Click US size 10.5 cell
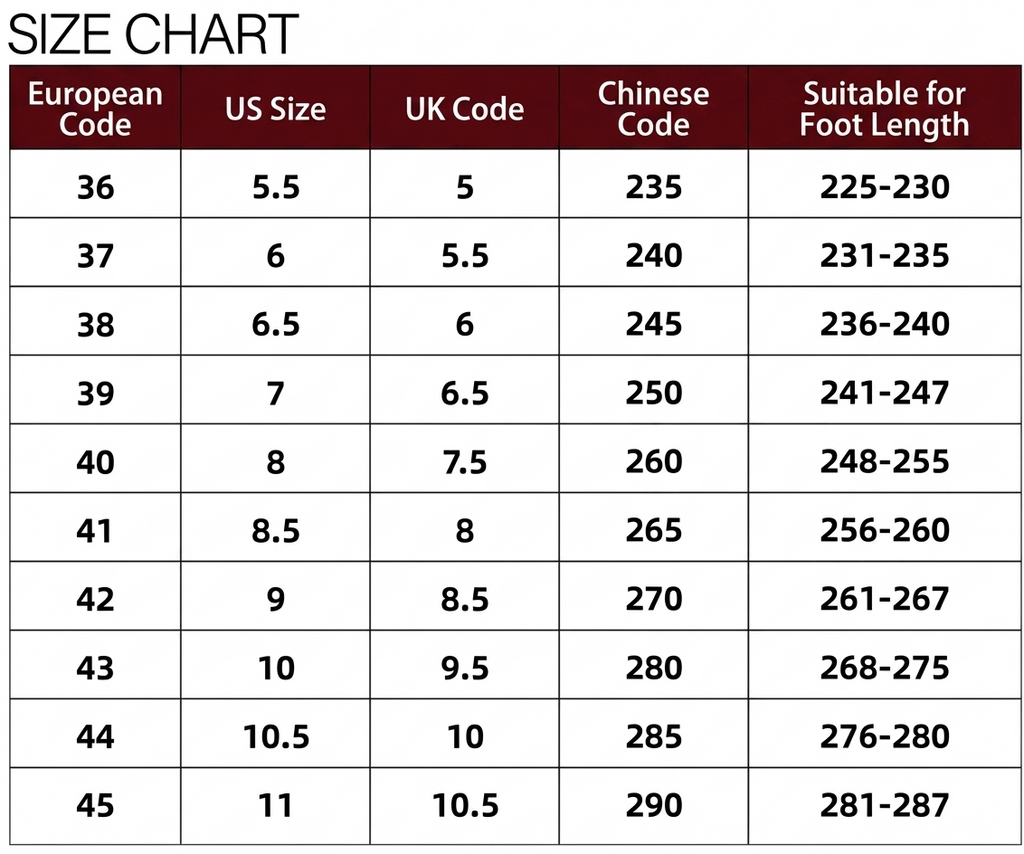This screenshot has height=854, width=1024. click(x=275, y=736)
